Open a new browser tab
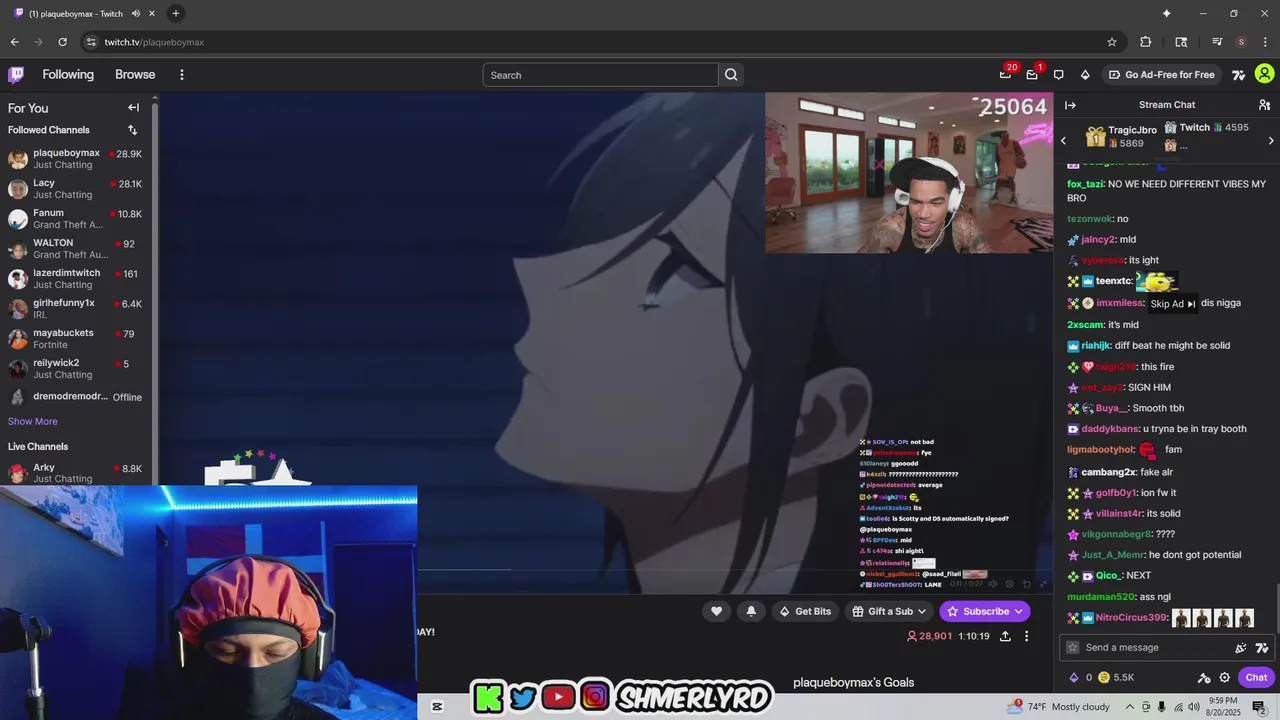 175,13
